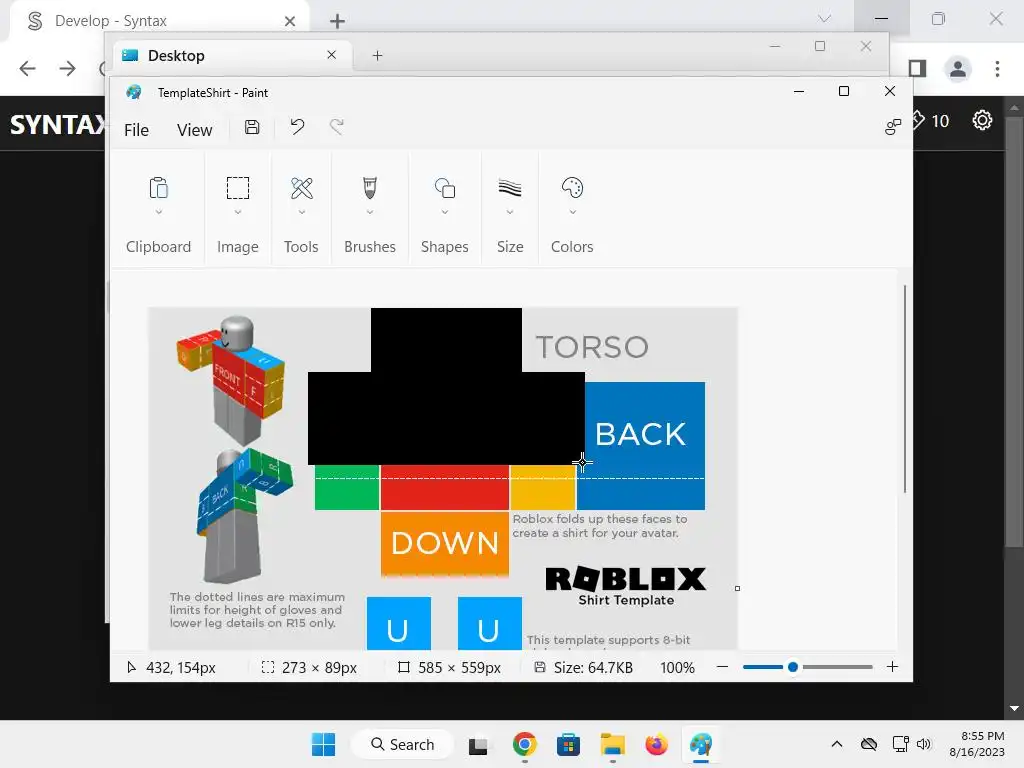
Task: Expand the Tools dropdown chevron
Action: 302,212
